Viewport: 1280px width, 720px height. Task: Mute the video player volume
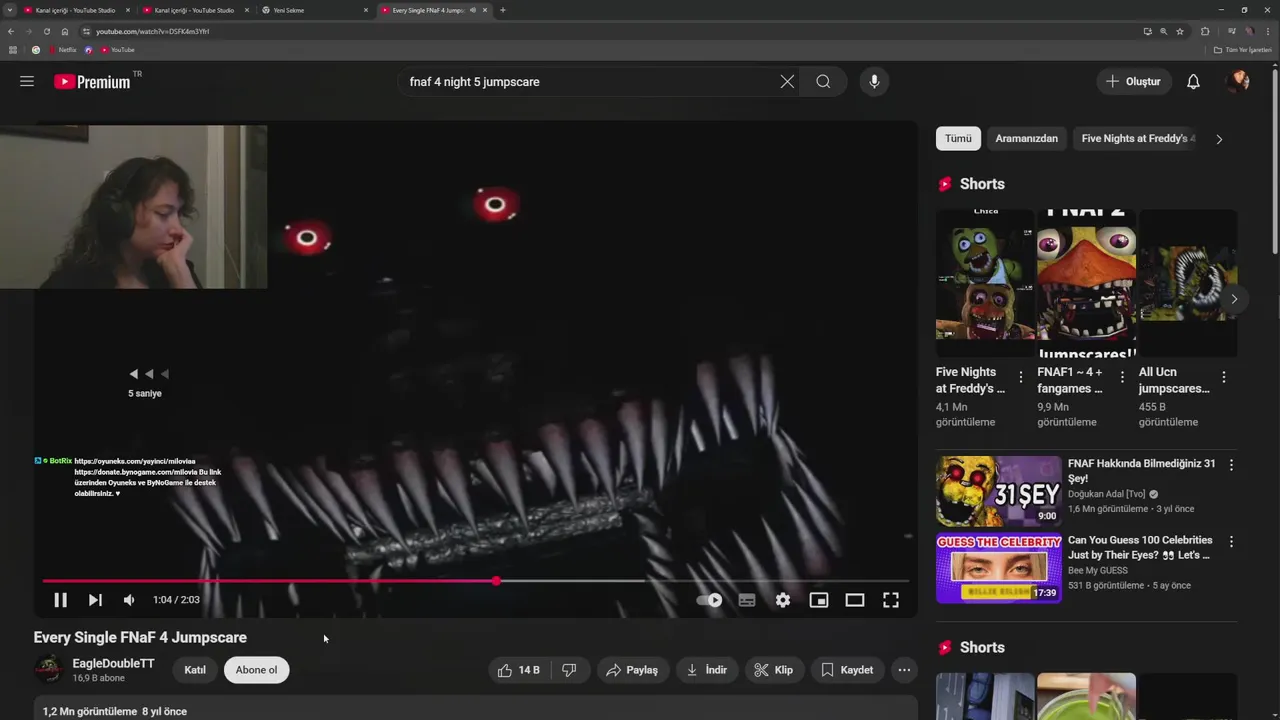tap(129, 600)
